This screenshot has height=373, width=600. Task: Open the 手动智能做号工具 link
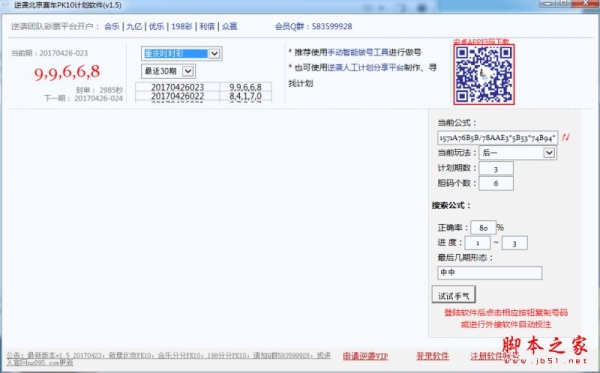(358, 52)
